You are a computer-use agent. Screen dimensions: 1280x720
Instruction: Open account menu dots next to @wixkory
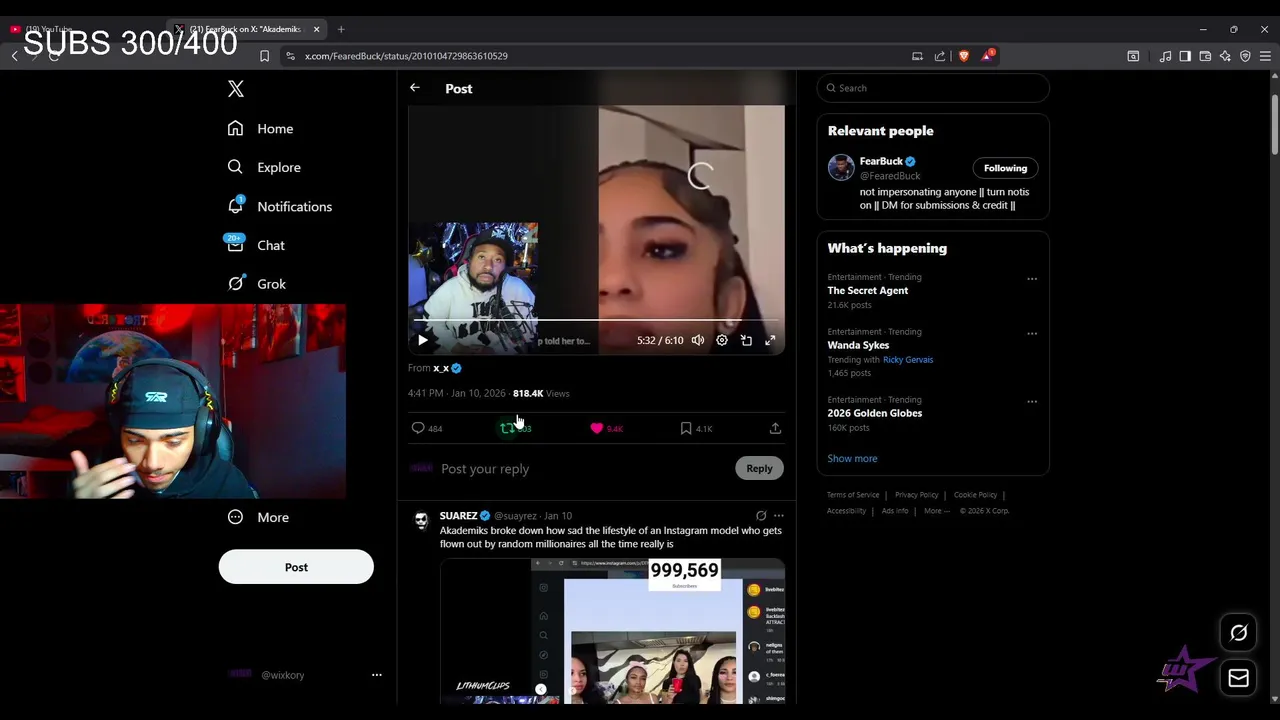click(x=377, y=675)
